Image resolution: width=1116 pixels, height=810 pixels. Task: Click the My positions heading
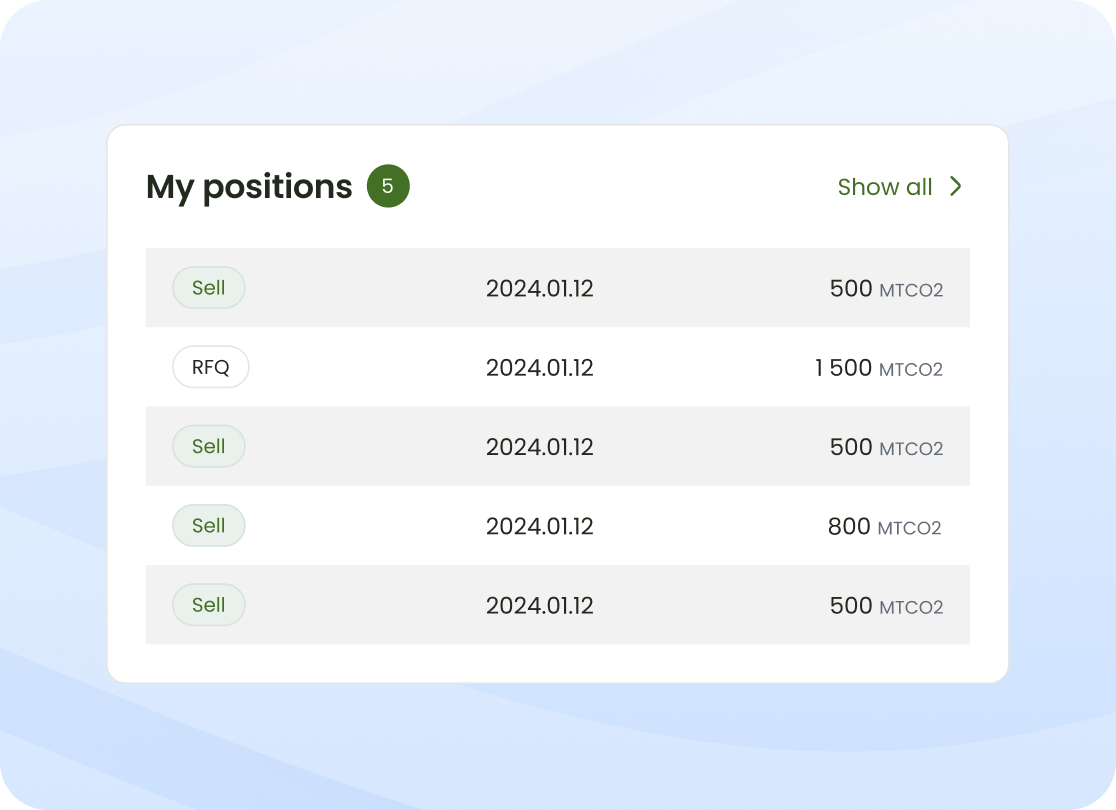(x=249, y=187)
